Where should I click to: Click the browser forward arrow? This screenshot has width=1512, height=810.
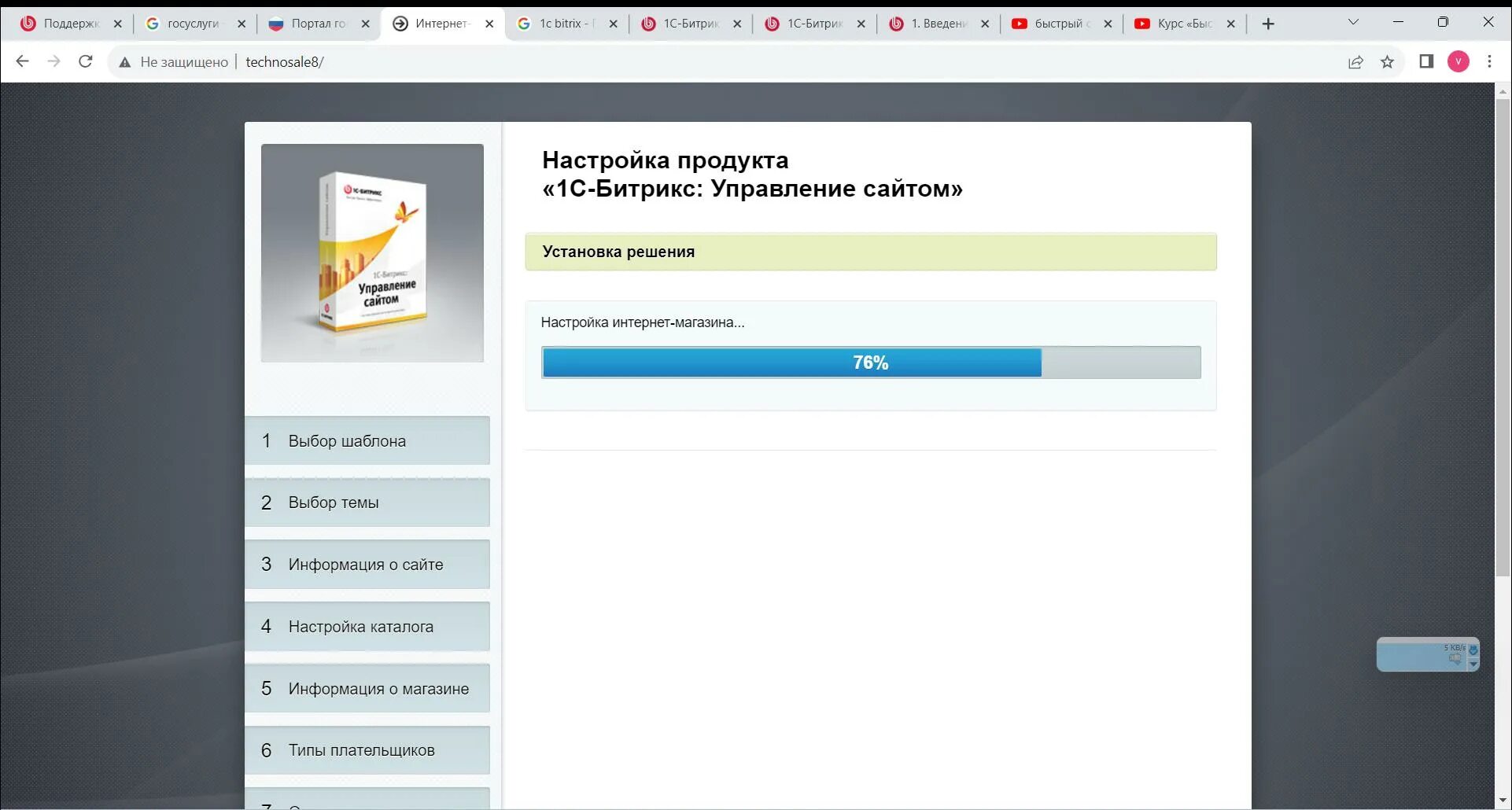click(x=53, y=61)
